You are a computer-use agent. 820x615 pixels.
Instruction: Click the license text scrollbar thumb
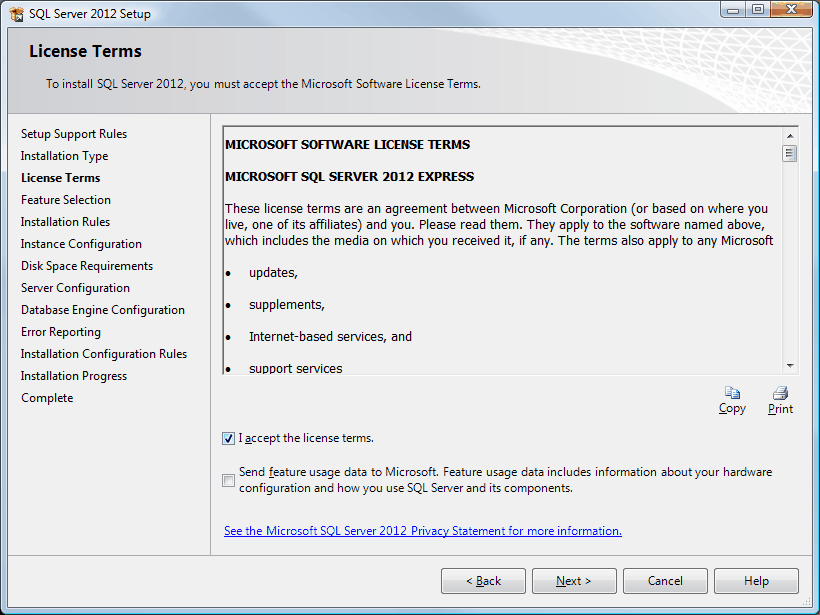[x=790, y=154]
